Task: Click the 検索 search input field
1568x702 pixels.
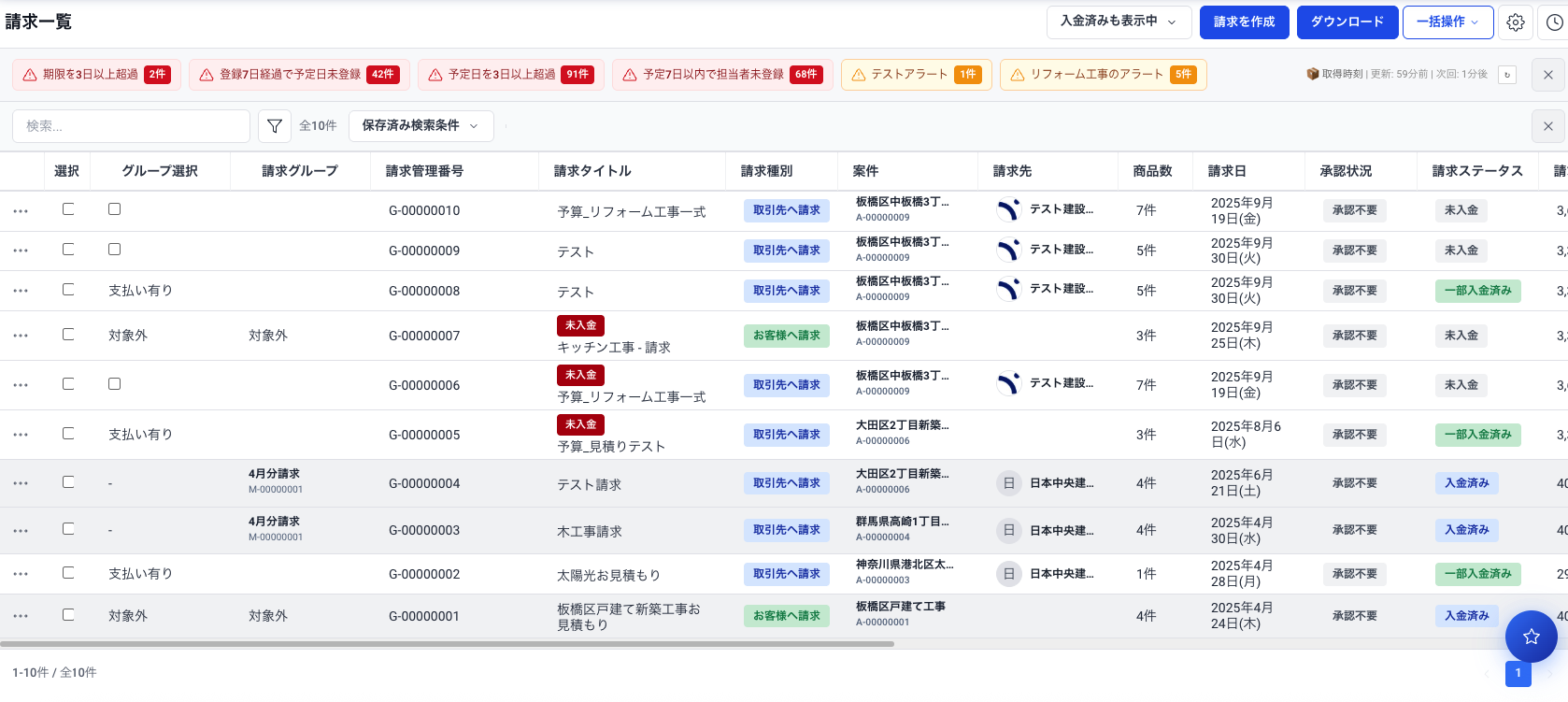Action: click(x=131, y=126)
